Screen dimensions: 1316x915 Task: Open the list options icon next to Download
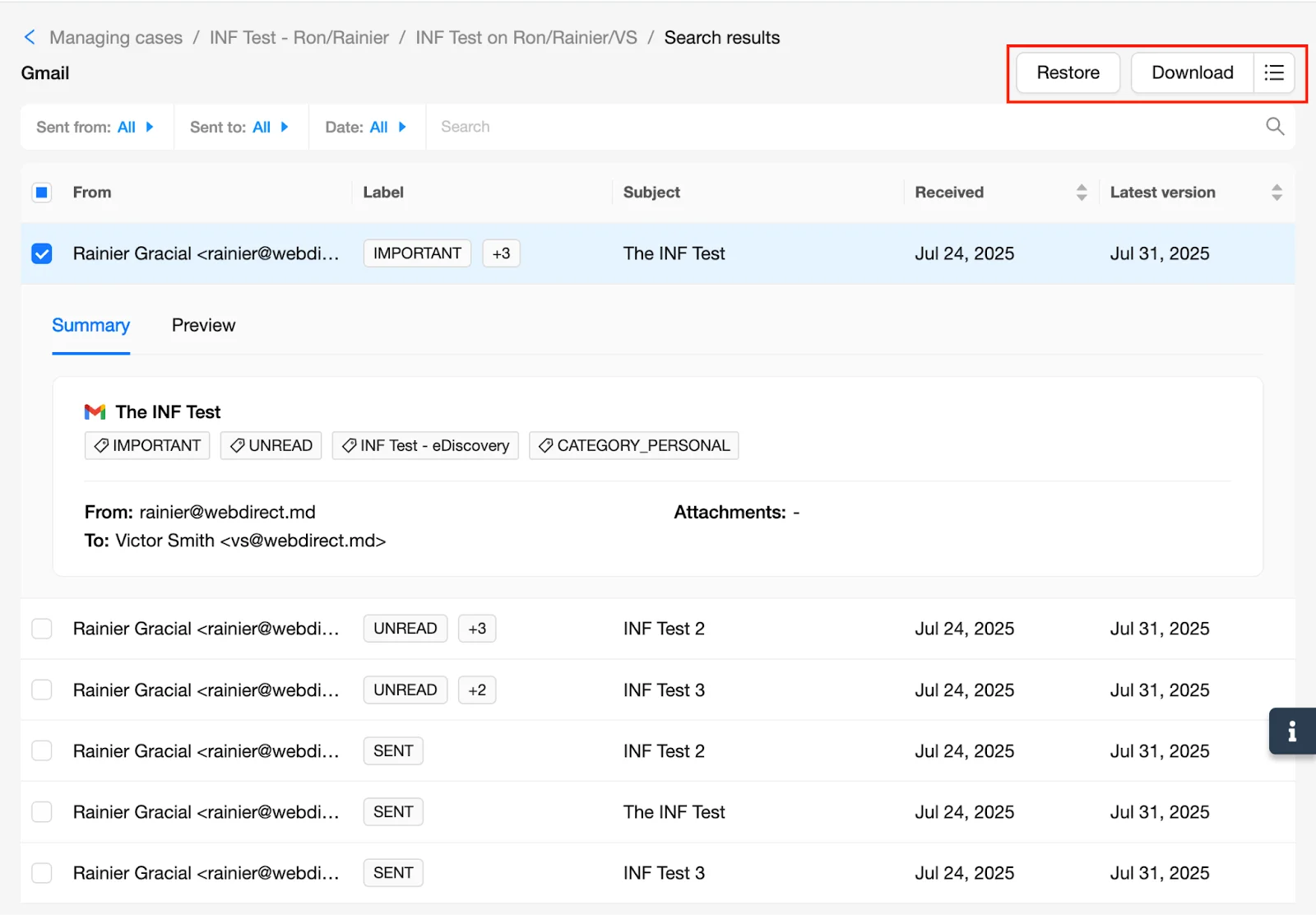coord(1273,72)
